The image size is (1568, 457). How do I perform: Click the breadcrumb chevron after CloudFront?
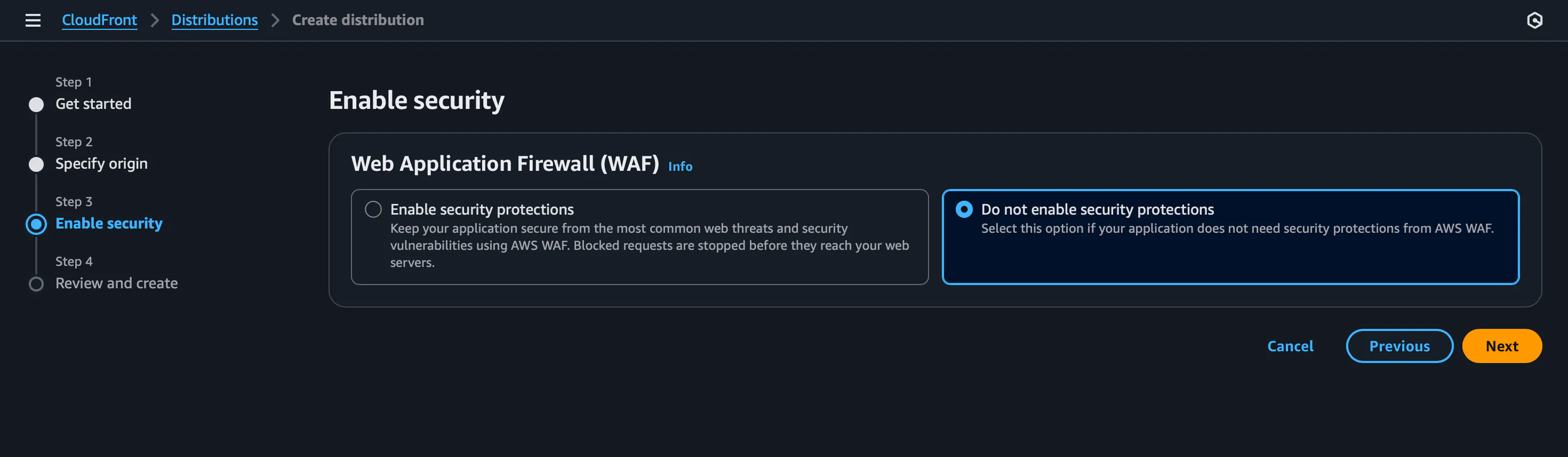click(x=154, y=20)
